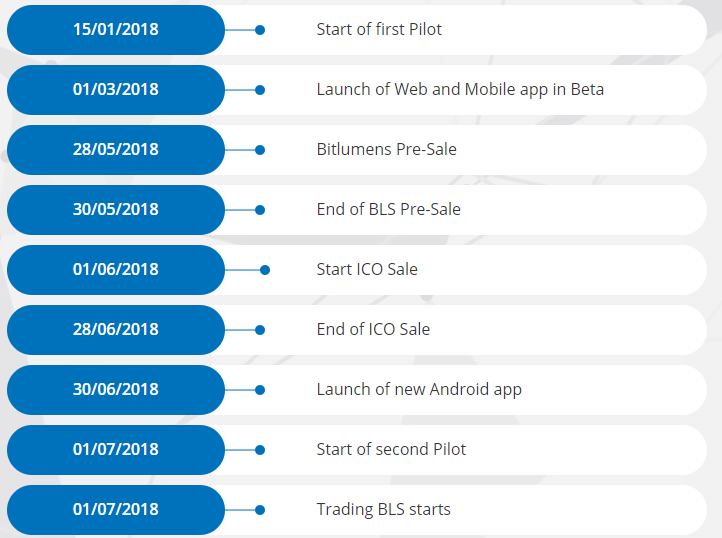Viewport: 722px width, 538px height.
Task: Click the "Bitlumens Pre-Sale" entry
Action: coord(386,150)
